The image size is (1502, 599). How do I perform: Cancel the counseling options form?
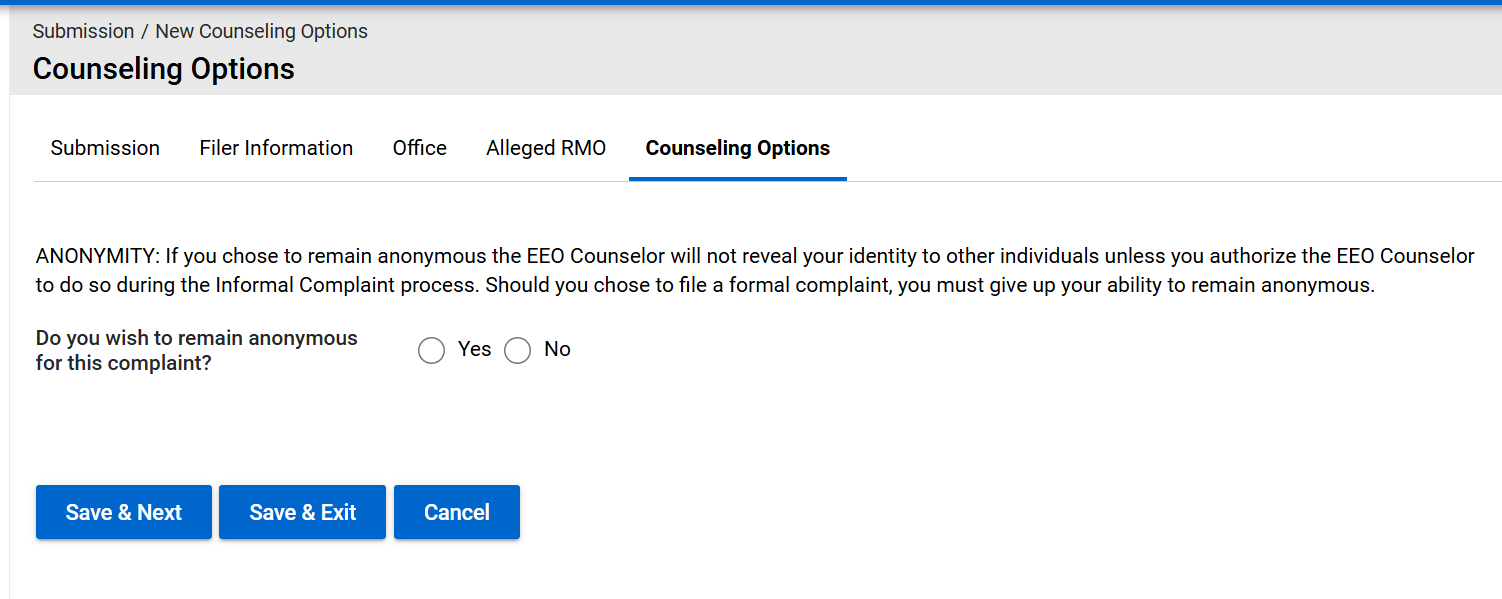(457, 512)
